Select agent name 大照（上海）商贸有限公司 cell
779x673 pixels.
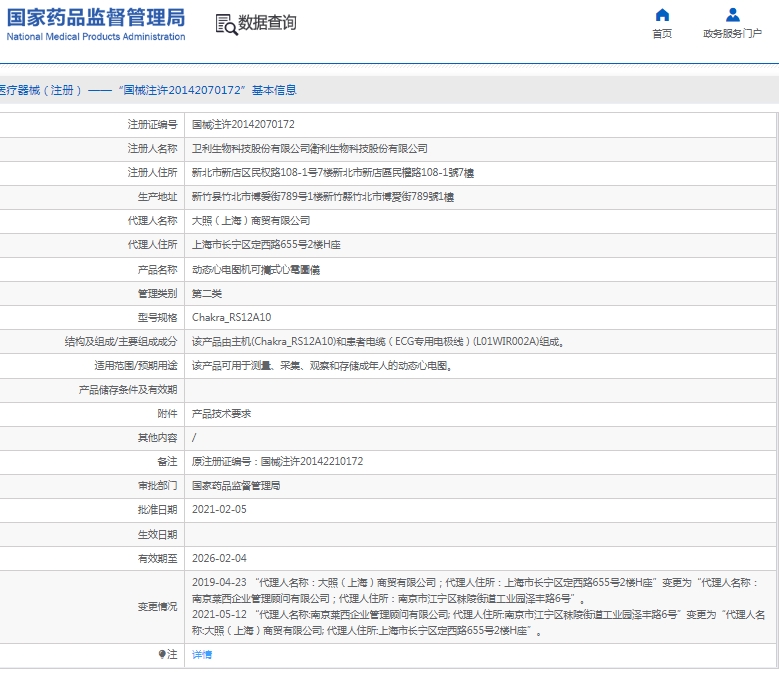point(251,221)
